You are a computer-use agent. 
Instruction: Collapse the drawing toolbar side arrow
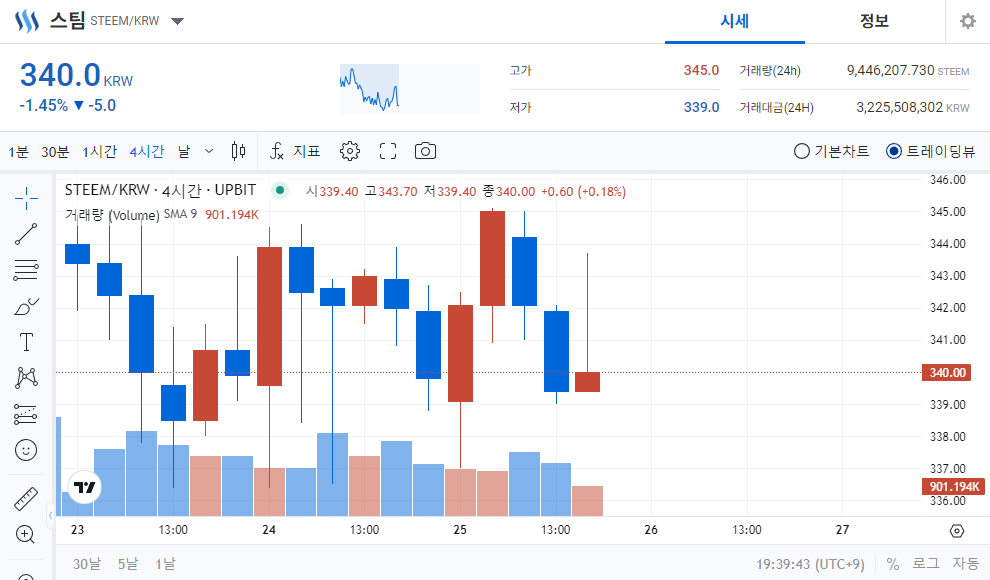pos(51,516)
